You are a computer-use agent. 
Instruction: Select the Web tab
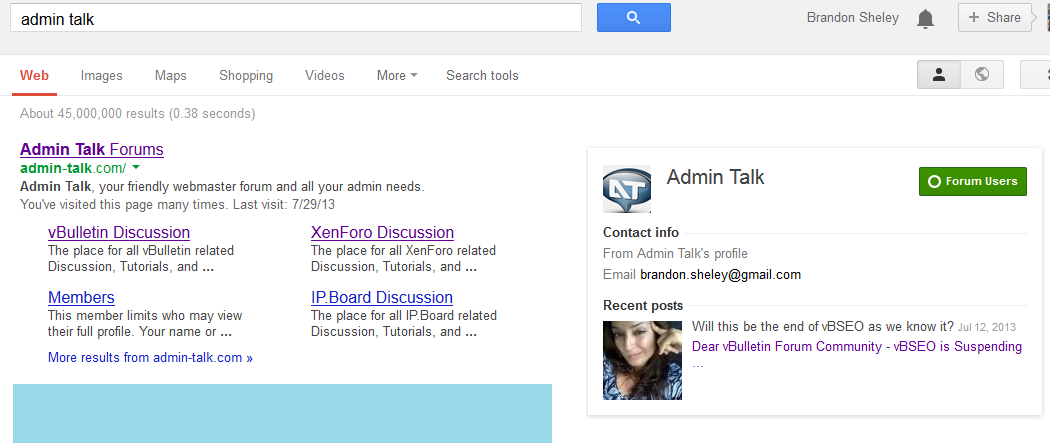[34, 76]
